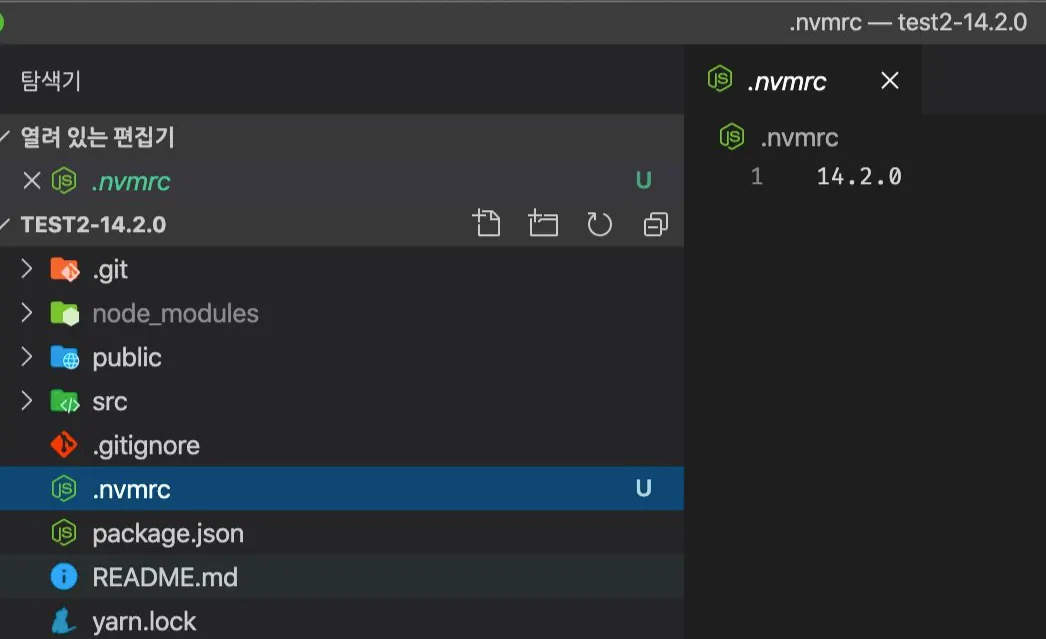Expand the .git folder
The height and width of the screenshot is (639, 1046).
pos(27,269)
